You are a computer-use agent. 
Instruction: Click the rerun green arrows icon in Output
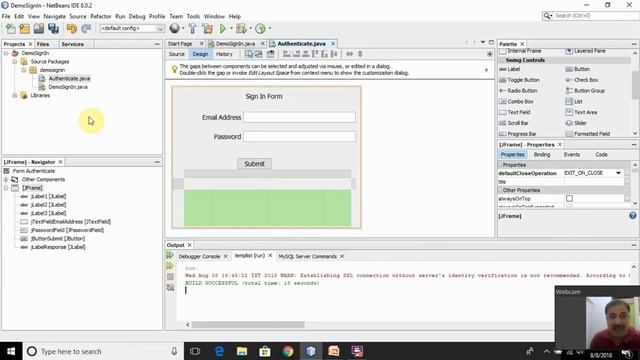point(170,256)
